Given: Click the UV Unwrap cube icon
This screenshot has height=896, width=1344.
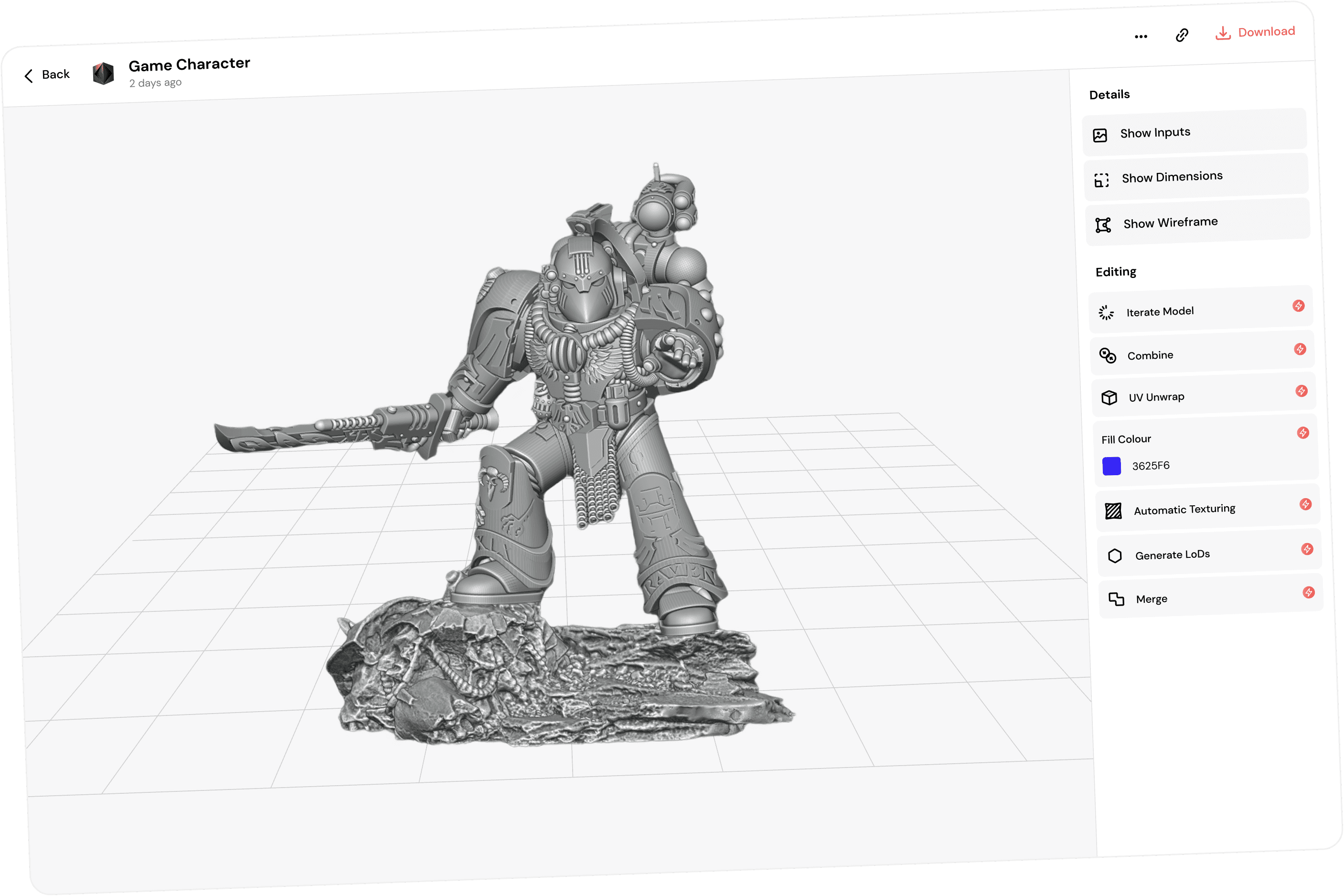Looking at the screenshot, I should 1109,397.
